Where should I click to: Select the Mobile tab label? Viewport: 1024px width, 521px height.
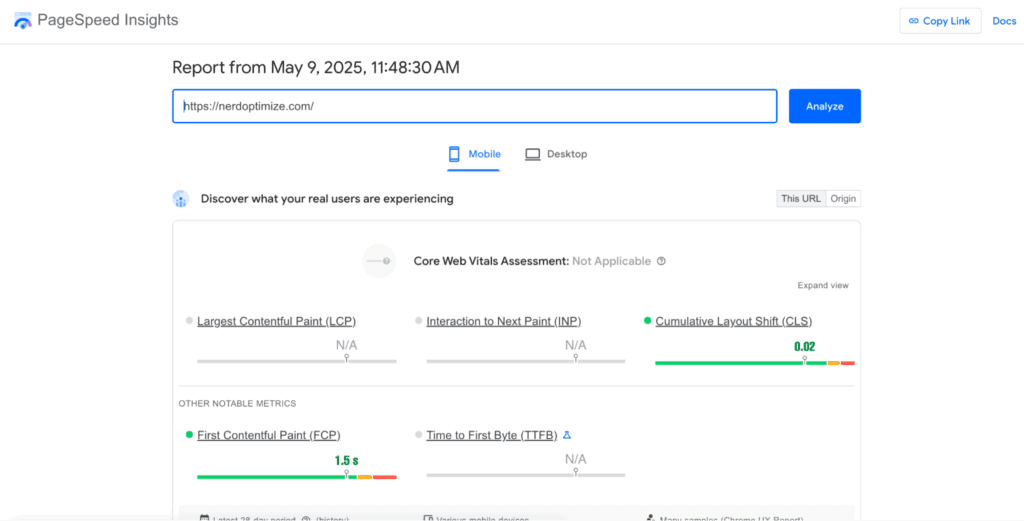pos(485,154)
